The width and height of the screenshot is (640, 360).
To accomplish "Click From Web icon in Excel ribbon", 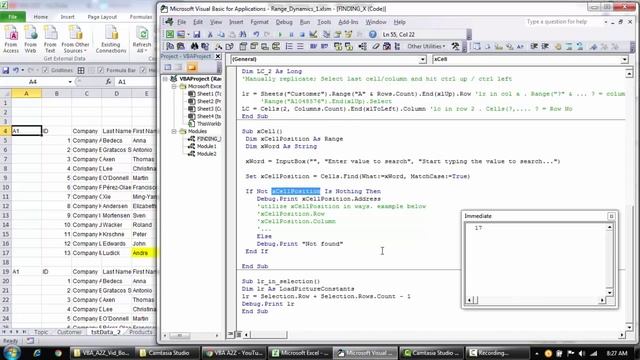I will tap(31, 39).
